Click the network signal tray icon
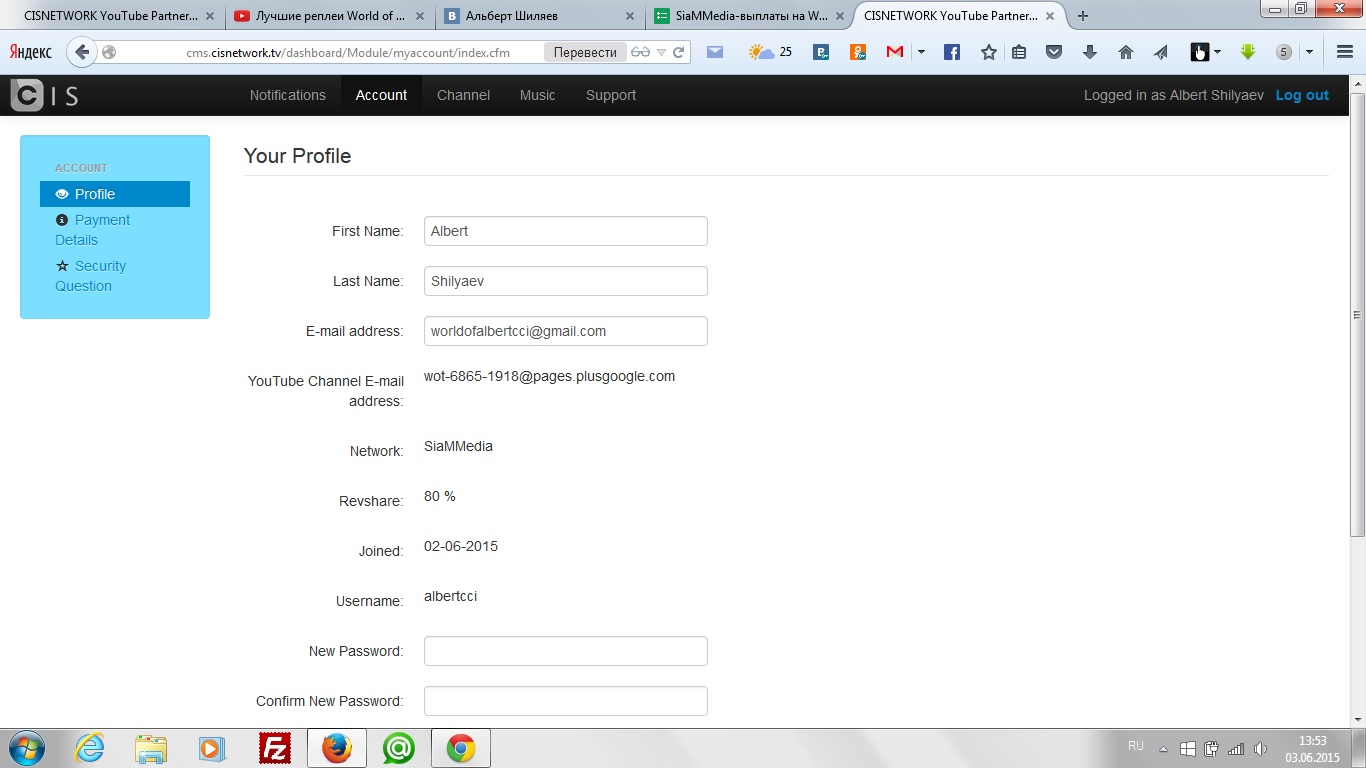The width and height of the screenshot is (1366, 768). [1236, 748]
